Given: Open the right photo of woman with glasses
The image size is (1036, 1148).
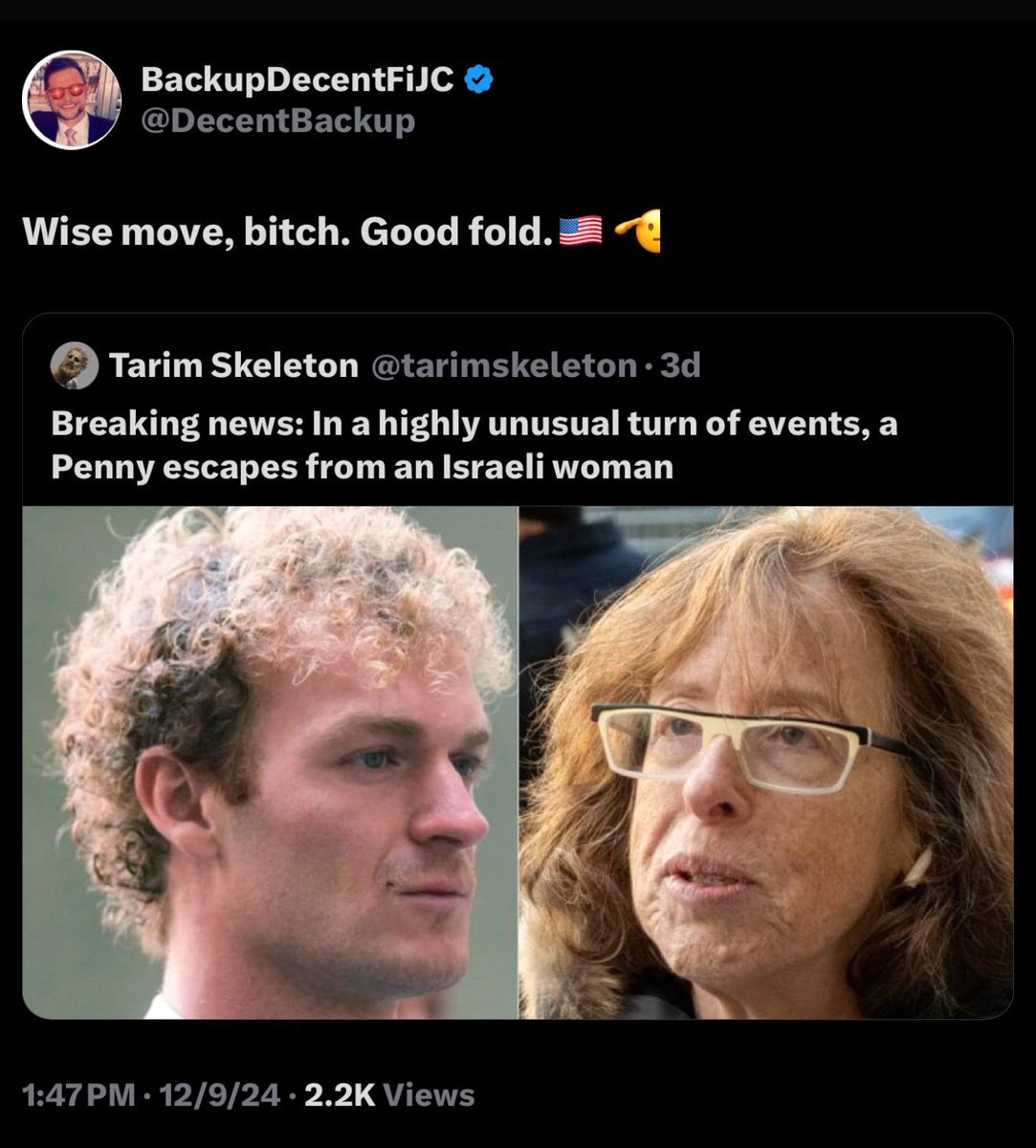Looking at the screenshot, I should coord(765,762).
